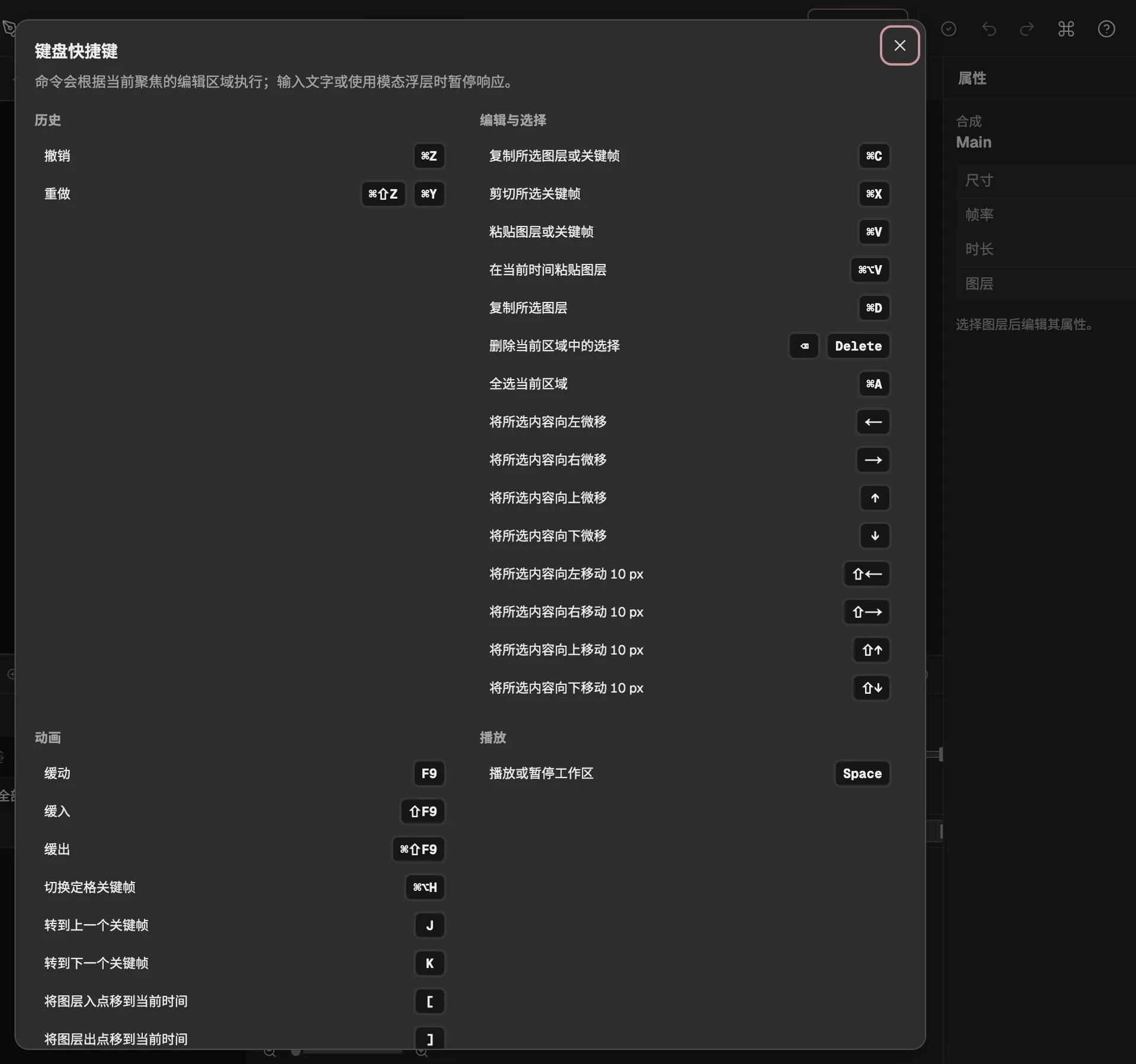Open the help question mark icon
The height and width of the screenshot is (1064, 1136).
click(1106, 29)
